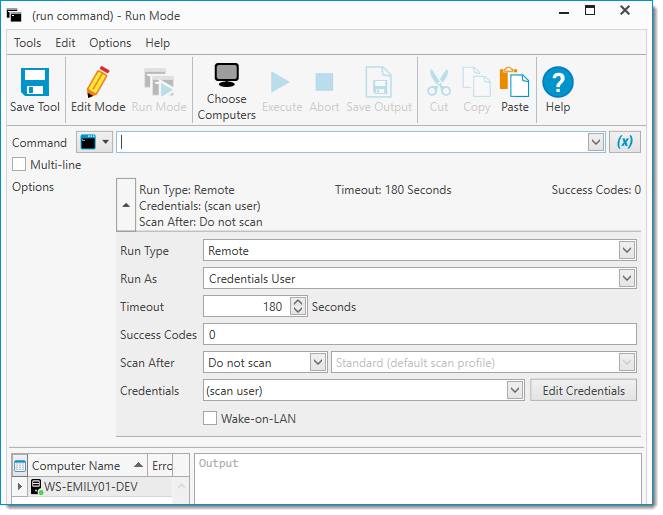
Task: Click the Timeout spinner arrows
Action: [297, 307]
